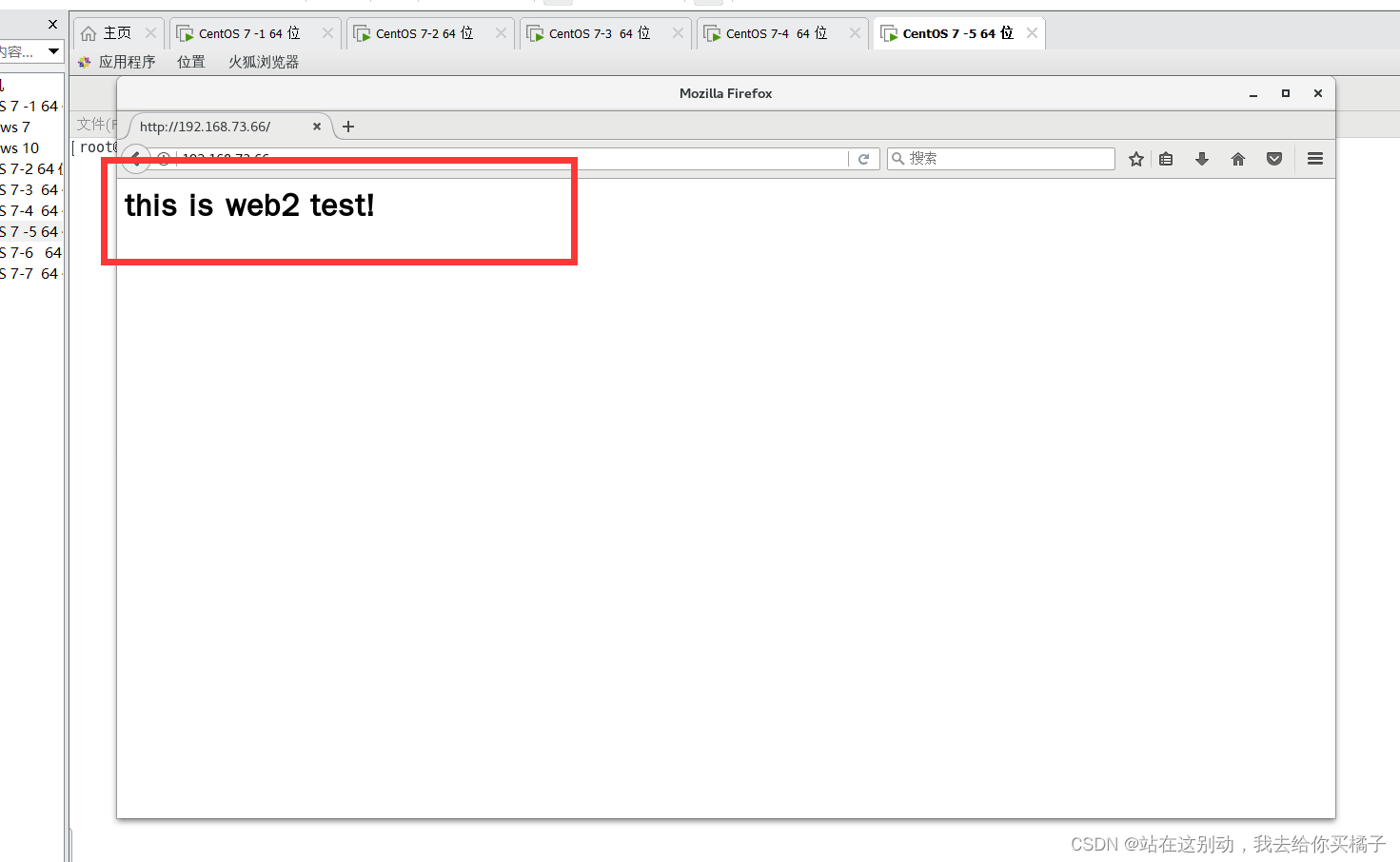Viewport: 1400px width, 862px height.
Task: Close the CentOS 7 -5 64 位 tab
Action: 1032,33
